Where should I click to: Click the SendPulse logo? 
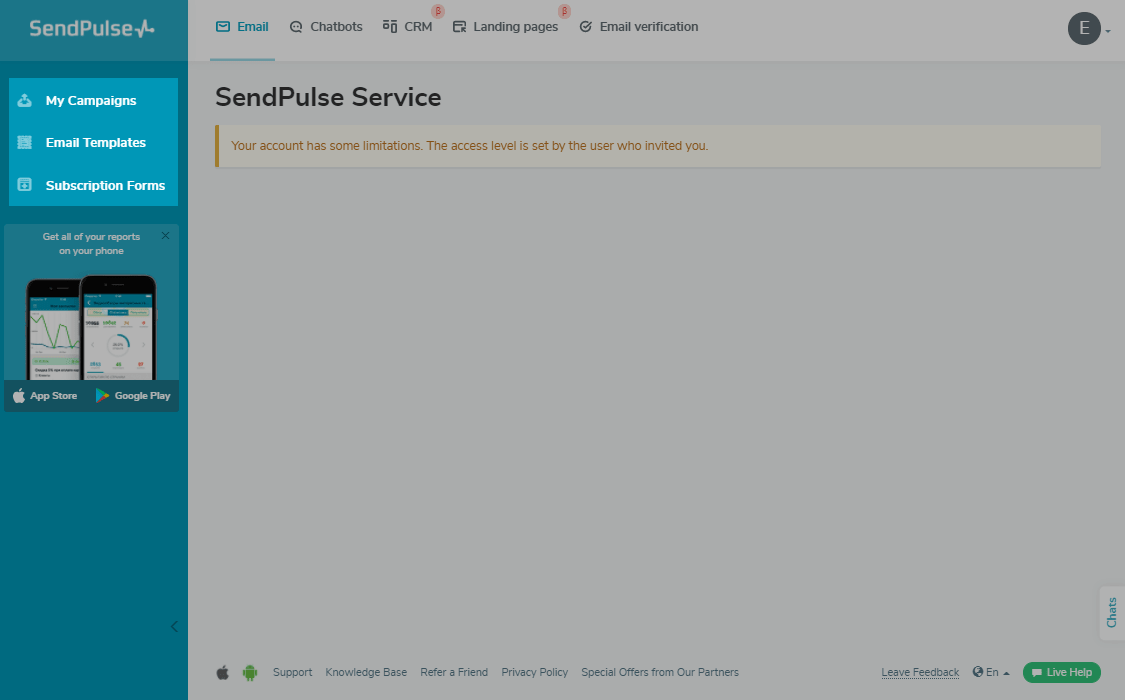click(92, 29)
